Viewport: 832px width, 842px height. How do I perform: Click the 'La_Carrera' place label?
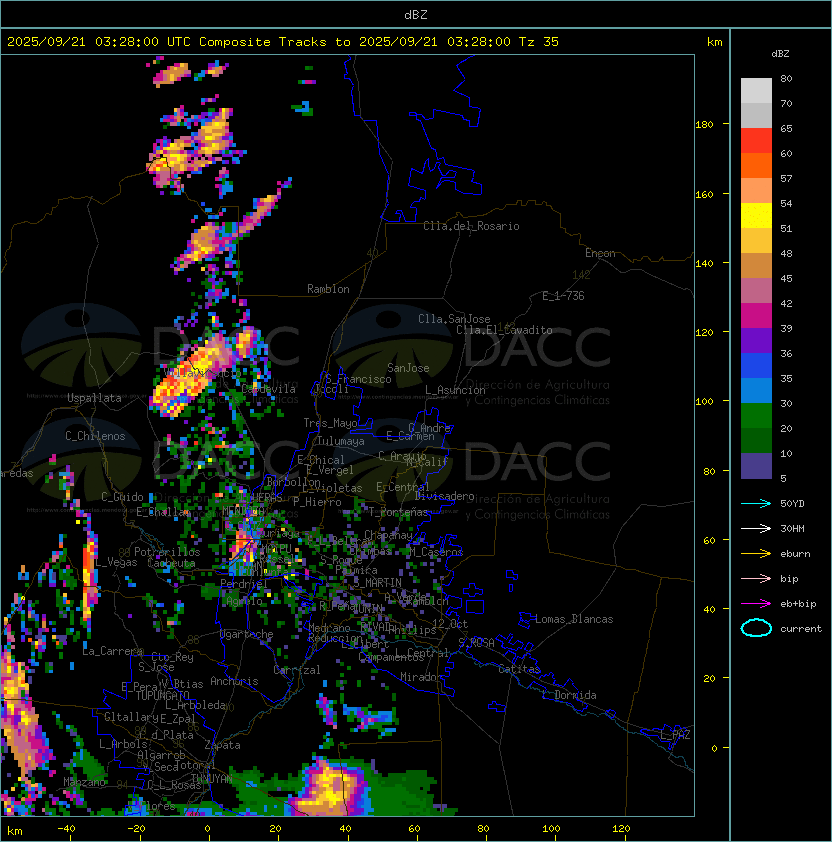point(112,651)
